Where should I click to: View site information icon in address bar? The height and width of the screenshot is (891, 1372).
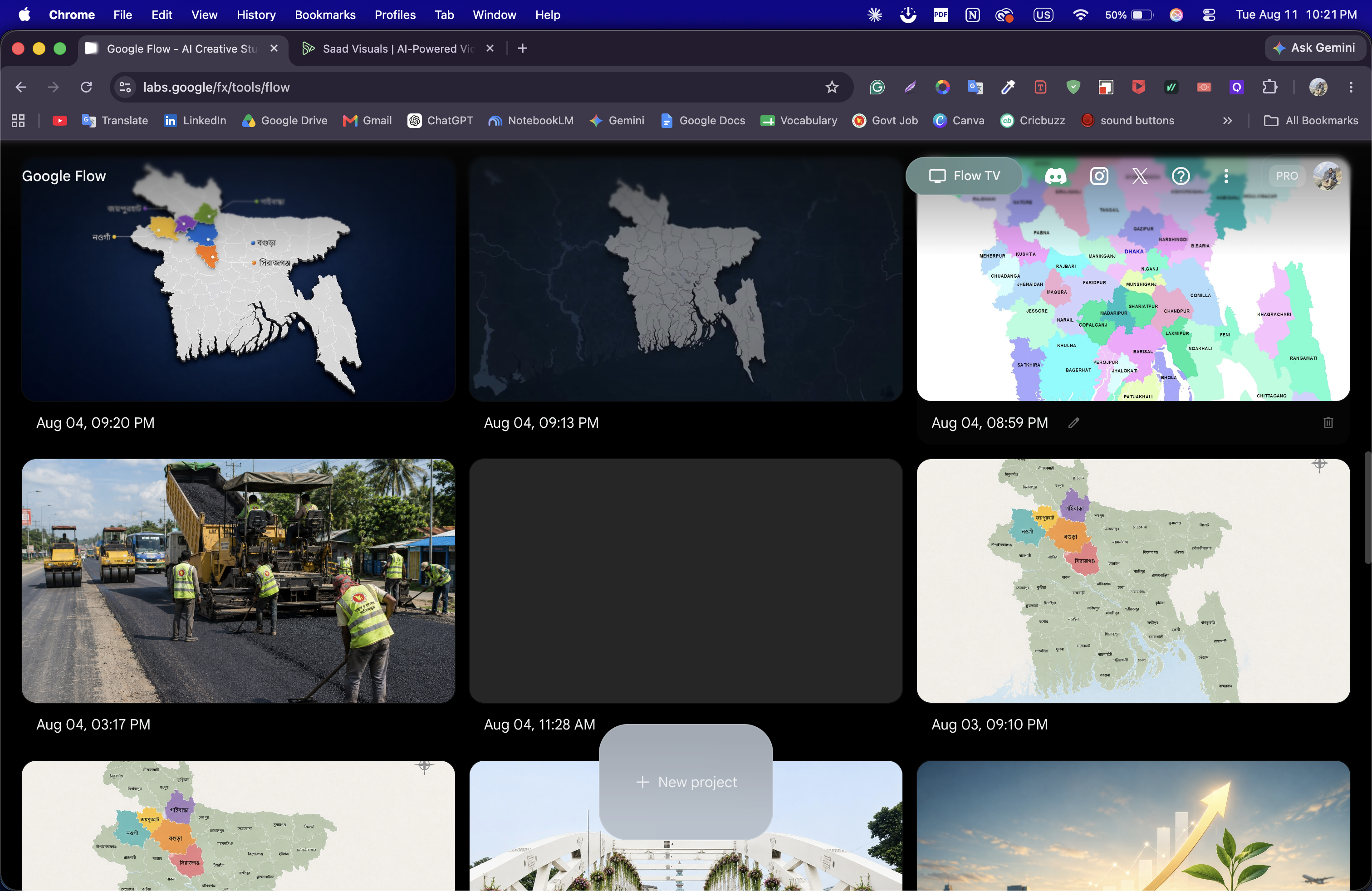coord(125,87)
